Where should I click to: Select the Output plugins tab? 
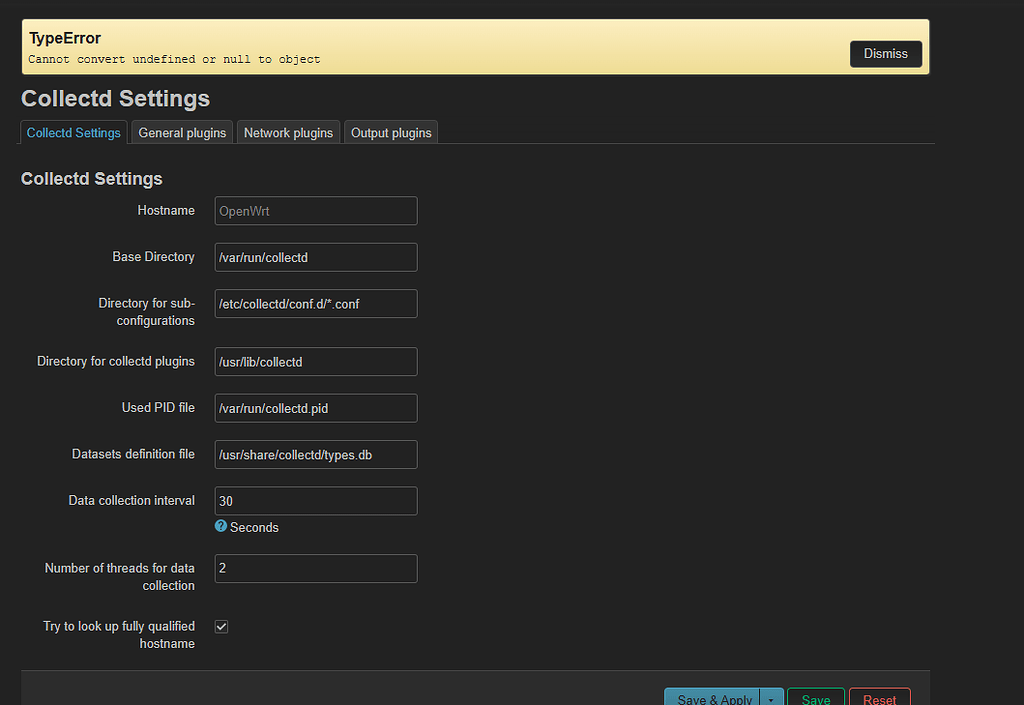[x=390, y=131]
